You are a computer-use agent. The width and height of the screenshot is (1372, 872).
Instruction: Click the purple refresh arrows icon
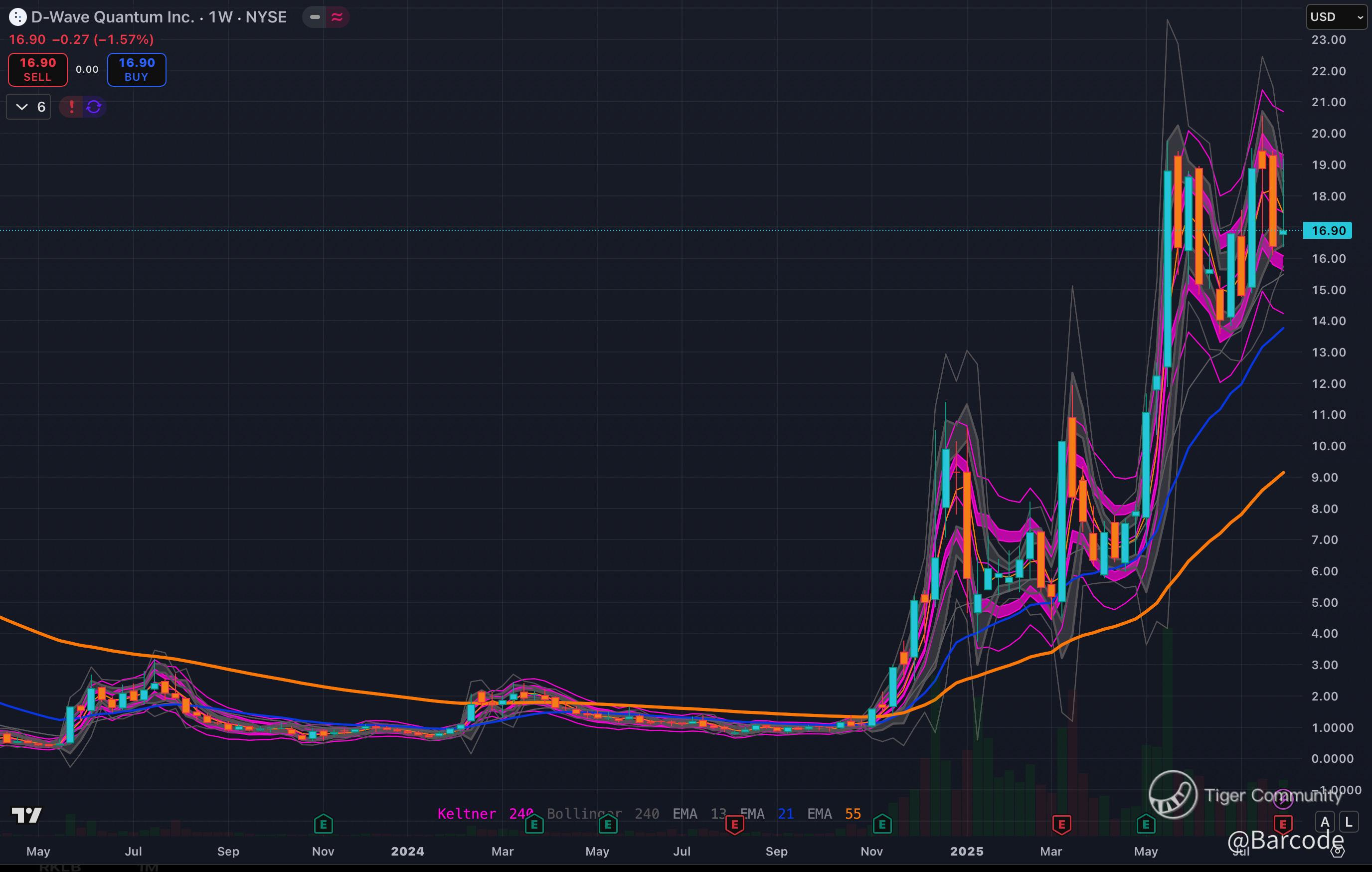click(x=94, y=107)
